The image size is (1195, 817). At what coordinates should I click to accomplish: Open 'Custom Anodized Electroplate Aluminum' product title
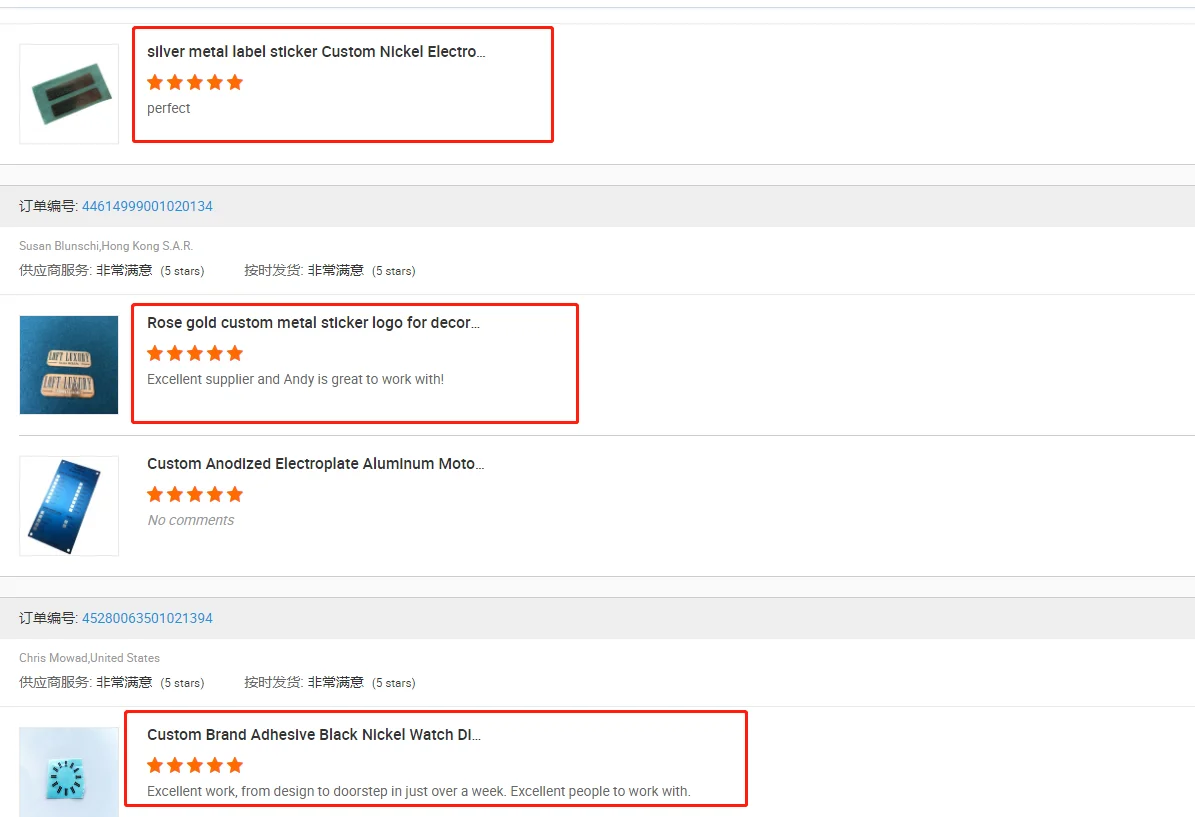pos(316,464)
